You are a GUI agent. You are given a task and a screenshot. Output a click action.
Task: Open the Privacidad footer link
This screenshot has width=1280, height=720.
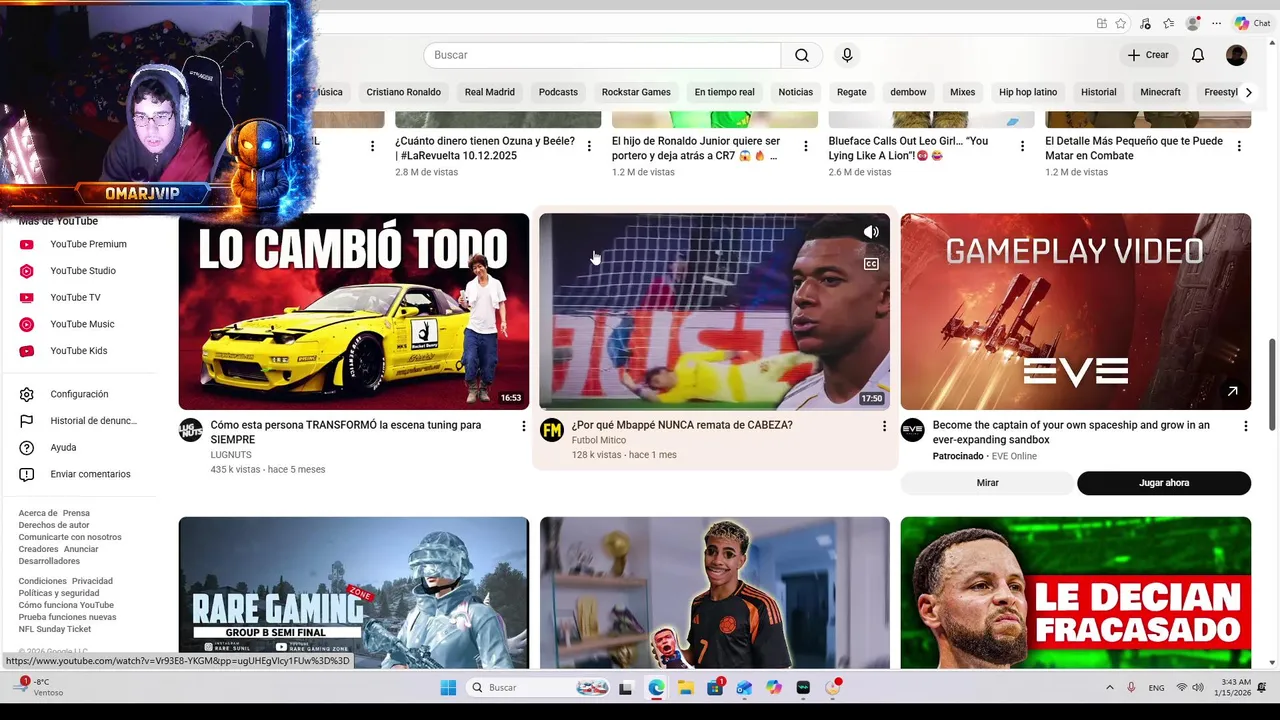tap(92, 581)
